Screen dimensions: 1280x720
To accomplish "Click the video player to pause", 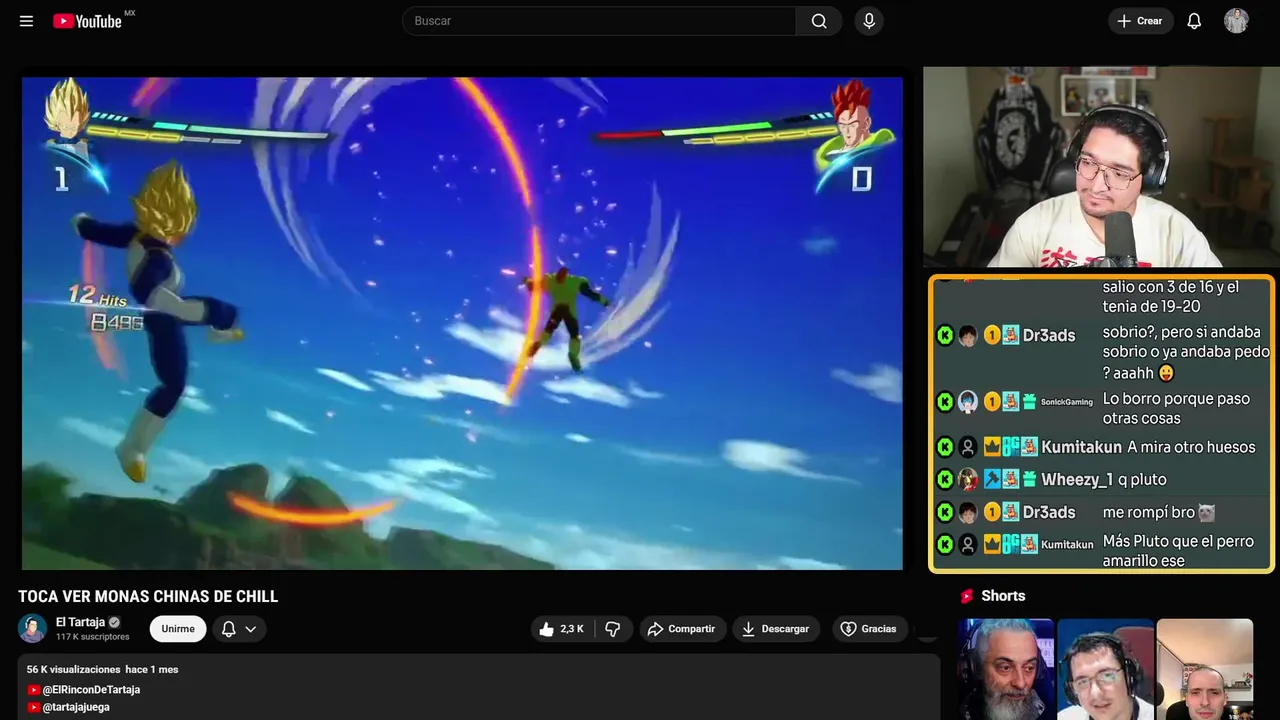I will tap(462, 323).
